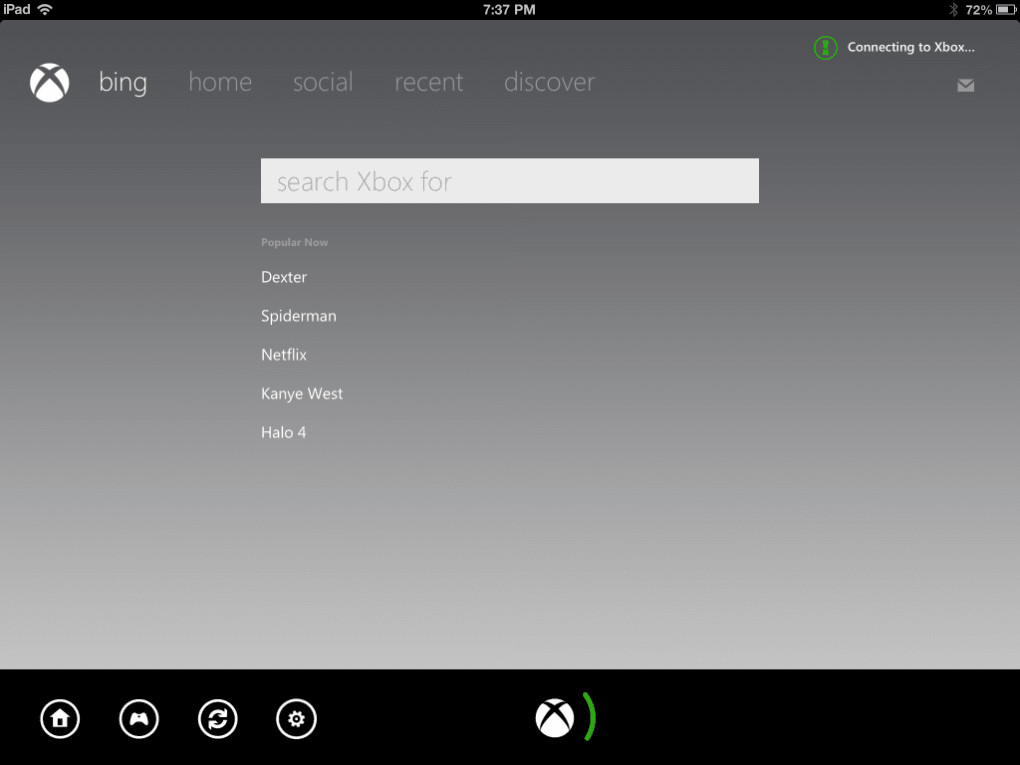Open the recent tab
Screen dimensions: 1020x765
click(x=429, y=83)
